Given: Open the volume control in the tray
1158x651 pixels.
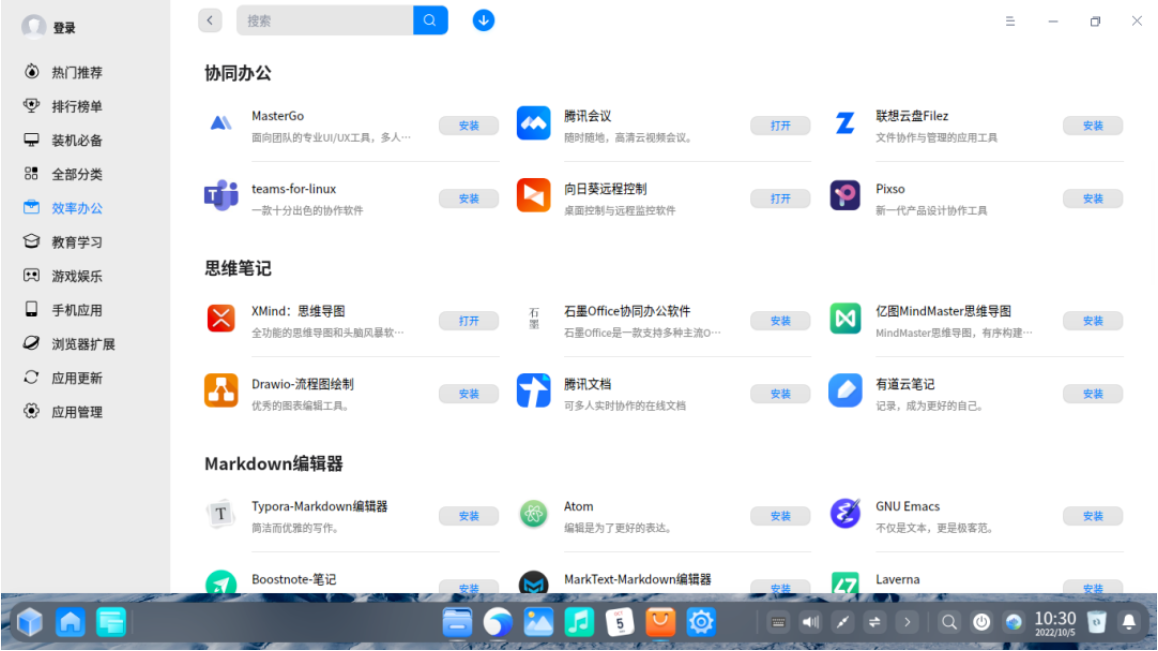Looking at the screenshot, I should pos(811,622).
